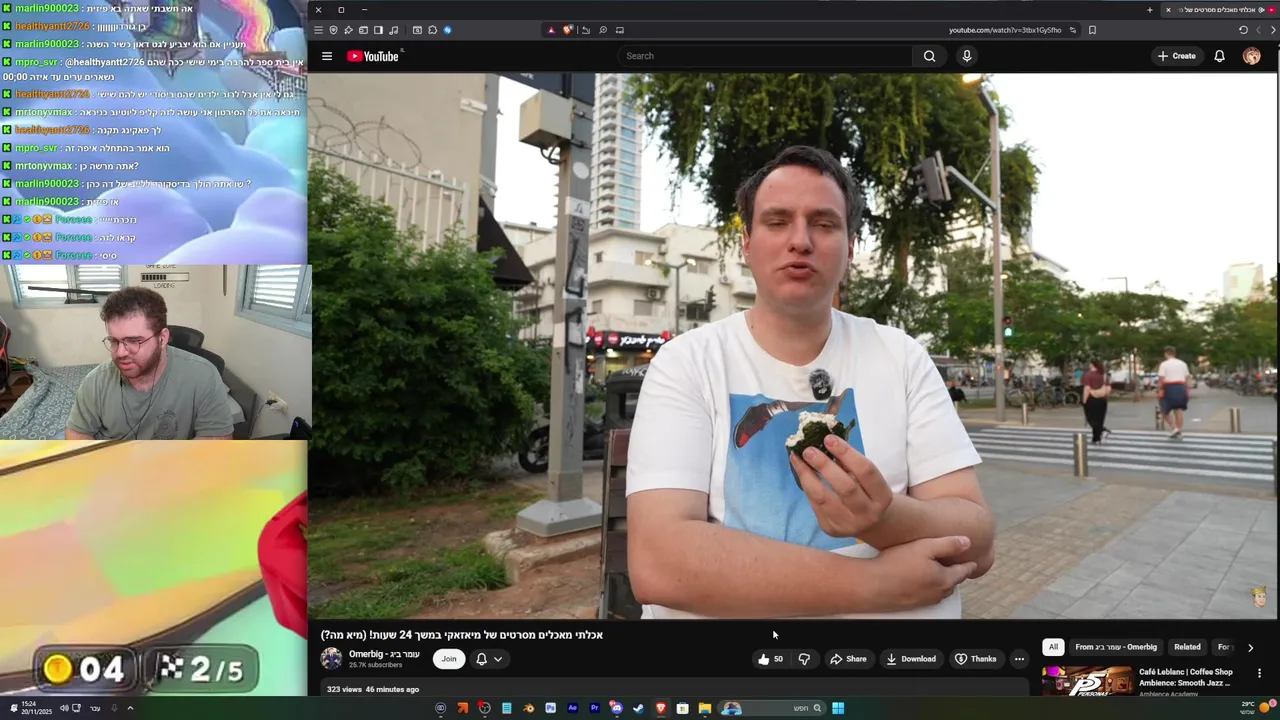Go to the YouTube home logo

point(373,56)
